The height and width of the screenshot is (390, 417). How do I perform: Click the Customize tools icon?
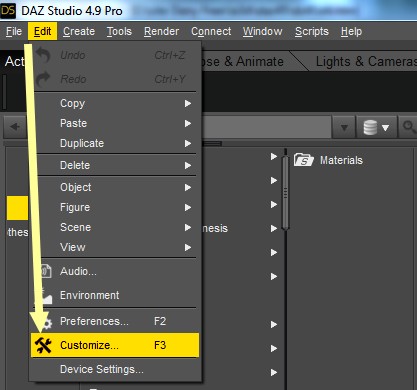tap(44, 345)
